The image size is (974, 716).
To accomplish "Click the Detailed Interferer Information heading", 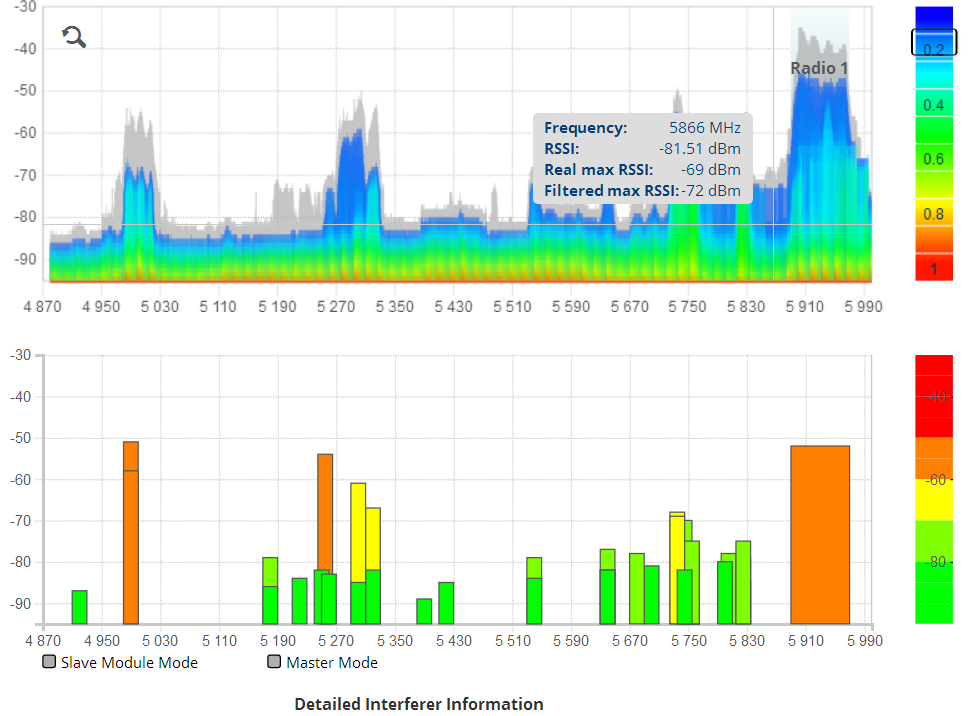I will click(x=419, y=704).
